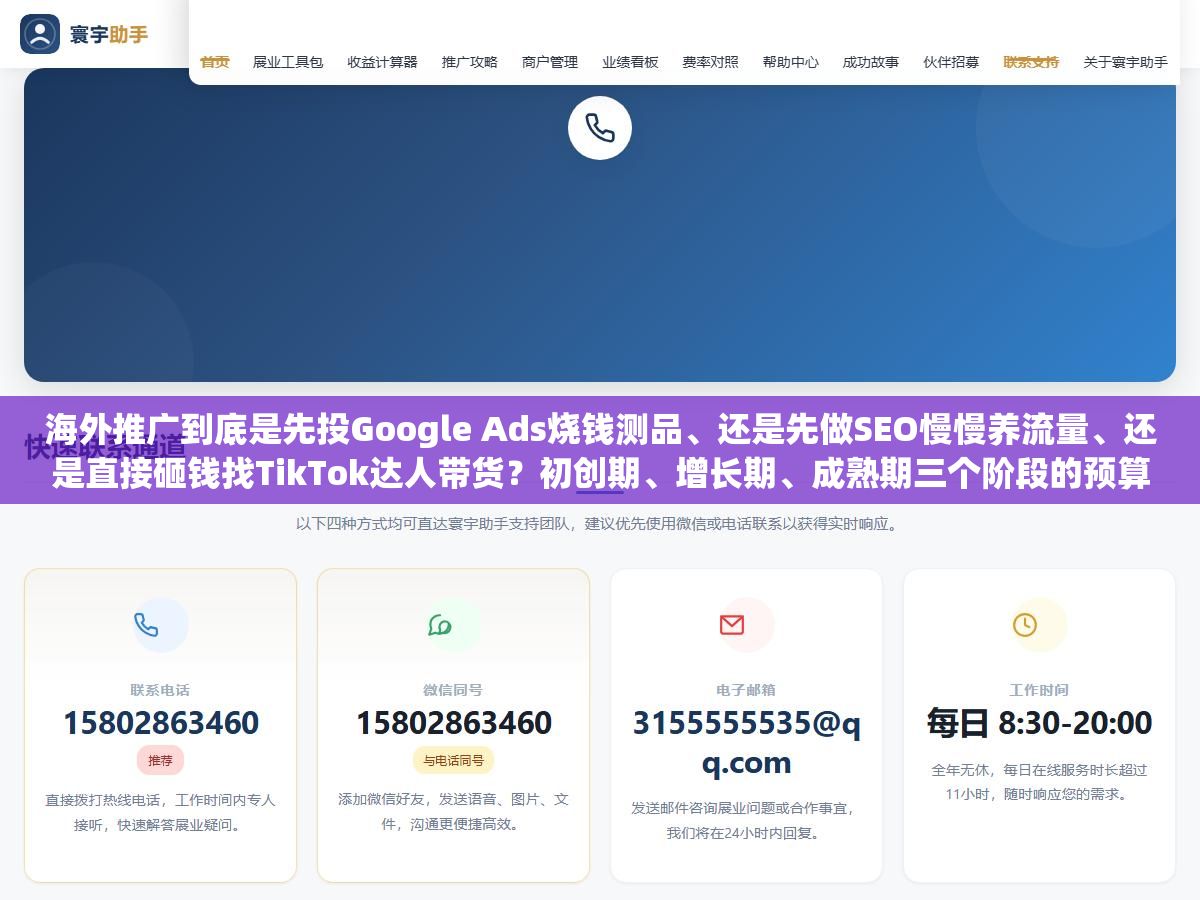Go to 伙伴招募 page
The image size is (1200, 900).
point(951,62)
